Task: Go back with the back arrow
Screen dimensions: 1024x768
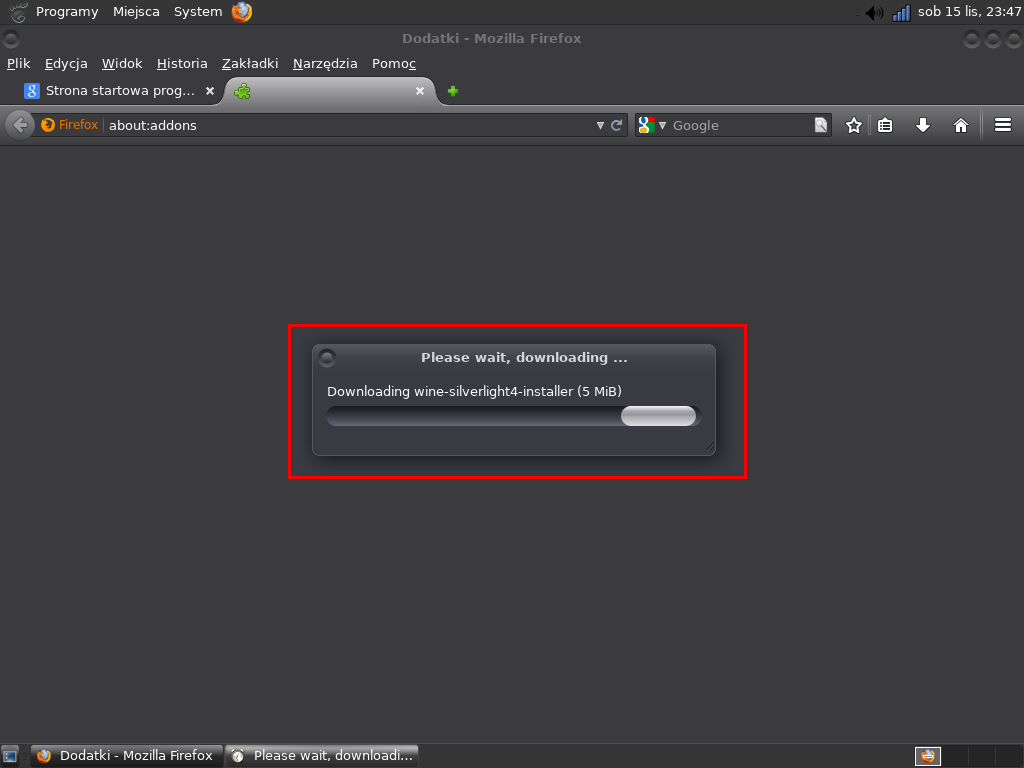Action: pos(20,125)
